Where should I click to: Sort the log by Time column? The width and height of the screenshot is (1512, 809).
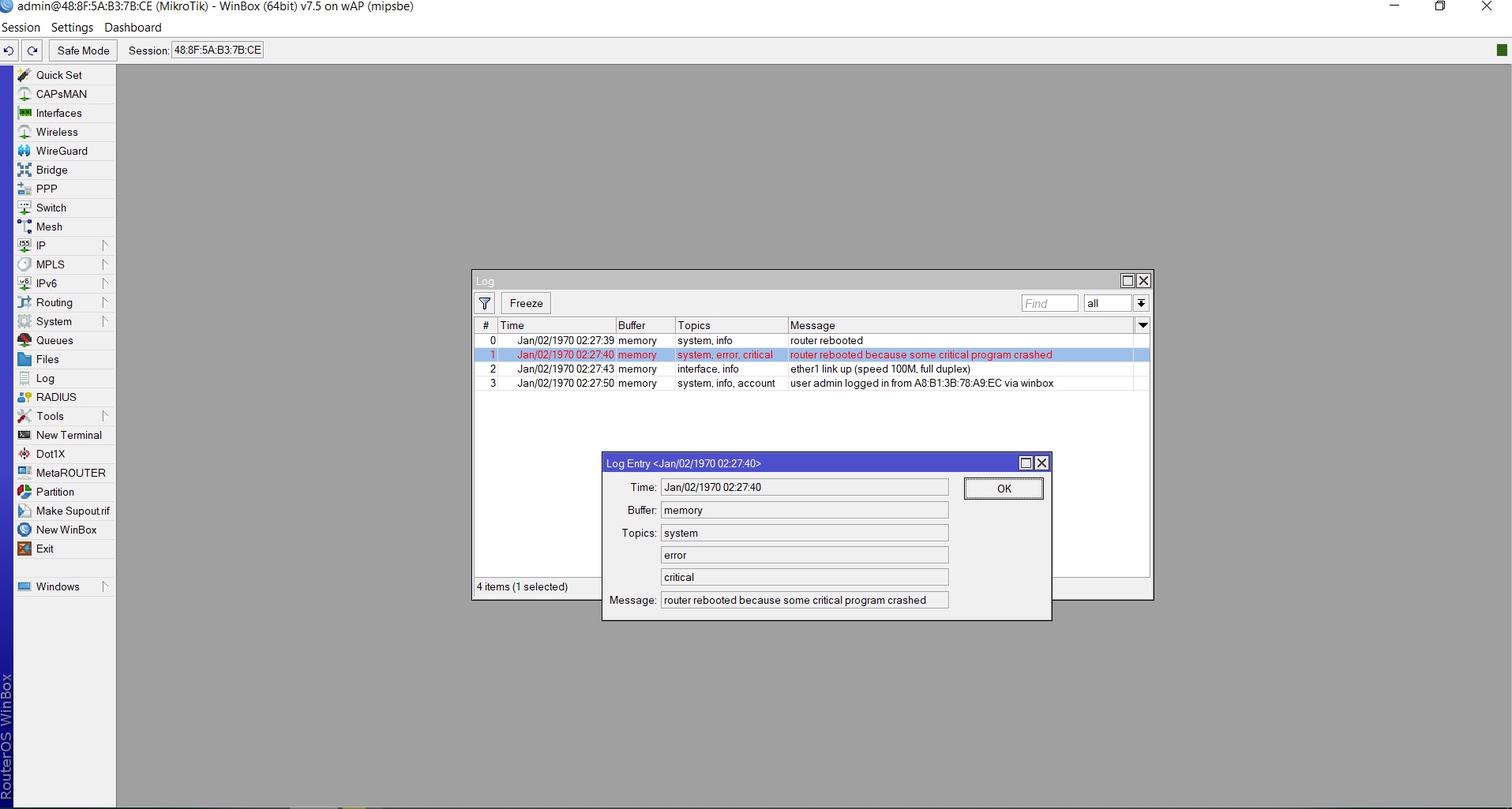tap(557, 325)
